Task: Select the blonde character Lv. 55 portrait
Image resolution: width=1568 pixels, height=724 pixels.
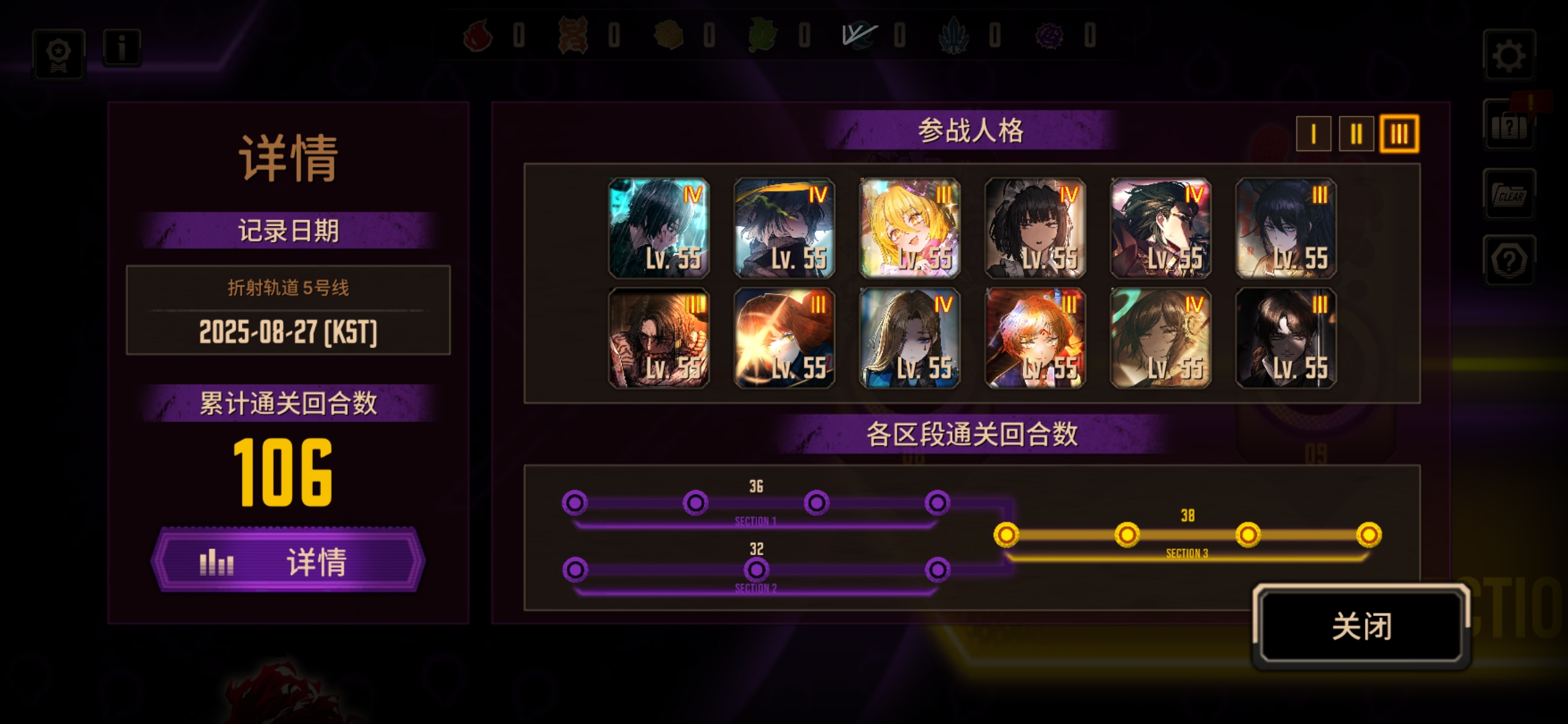Action: 909,229
